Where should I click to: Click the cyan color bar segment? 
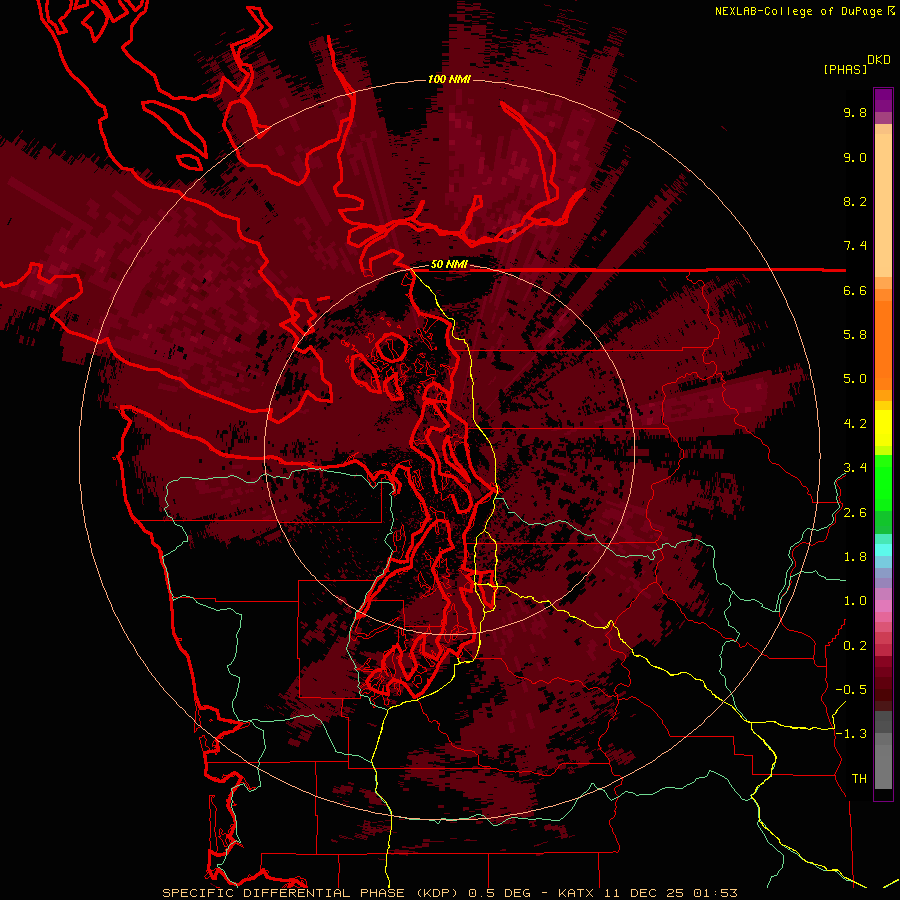point(883,550)
